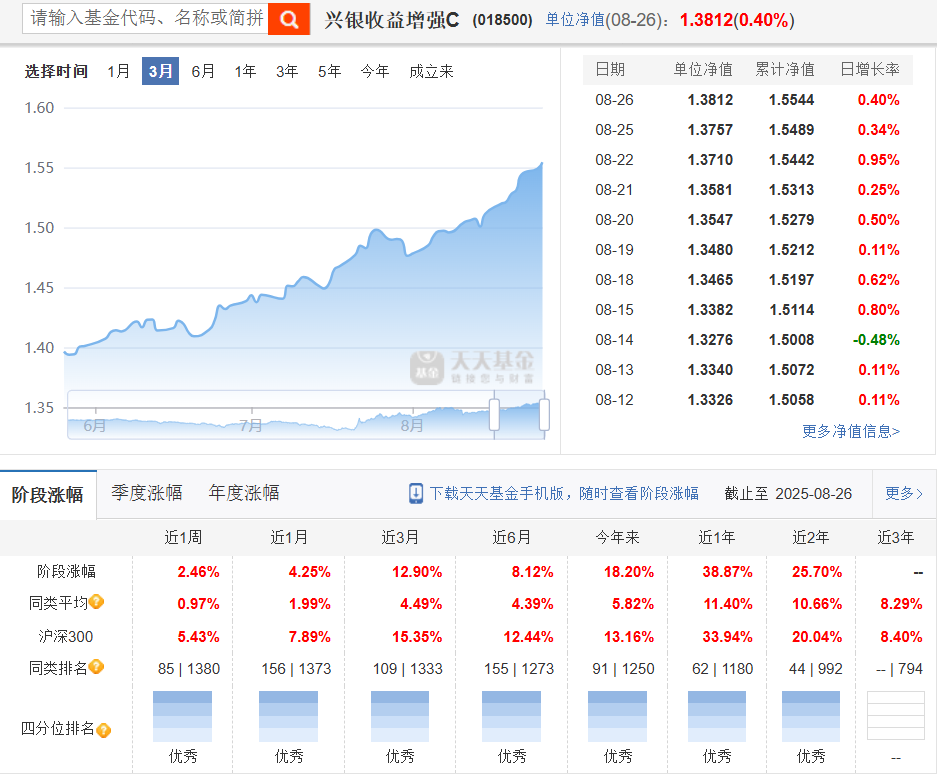Click the 日增长率 column header

tap(869, 69)
